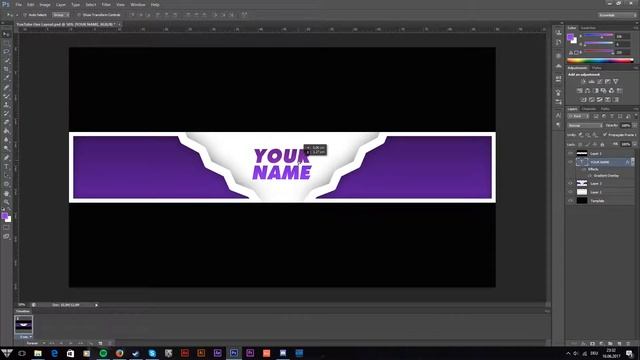Select the Move tool in the toolbox
Screen dimensions: 640x360
tap(6, 34)
